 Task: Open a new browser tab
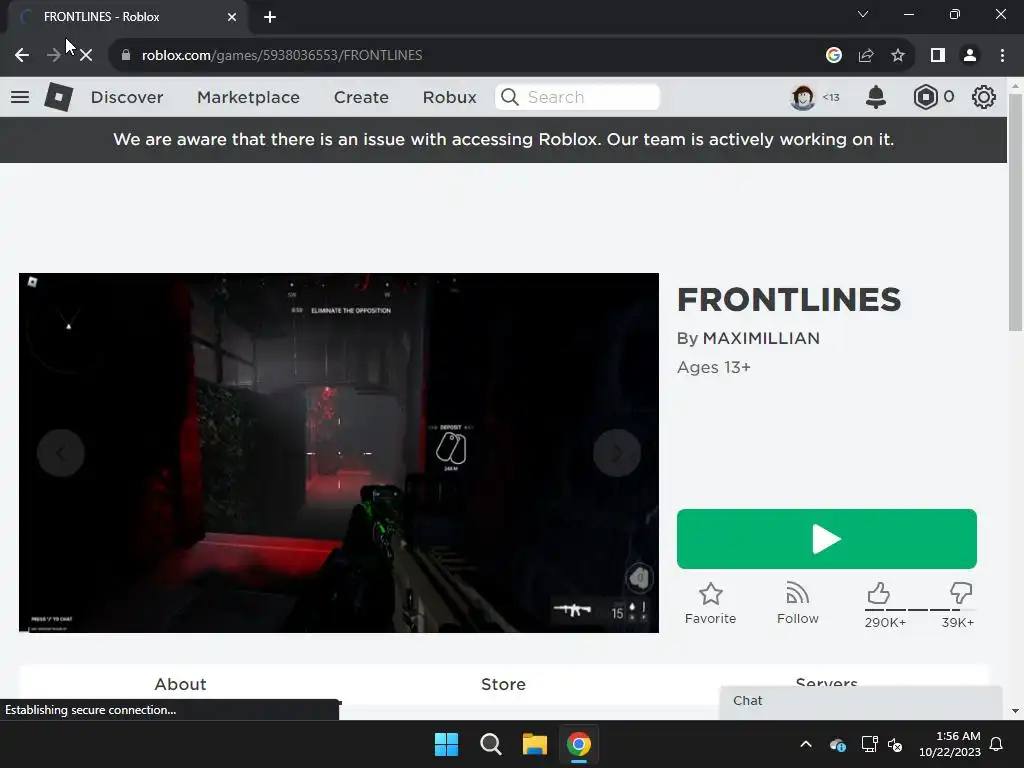point(270,17)
